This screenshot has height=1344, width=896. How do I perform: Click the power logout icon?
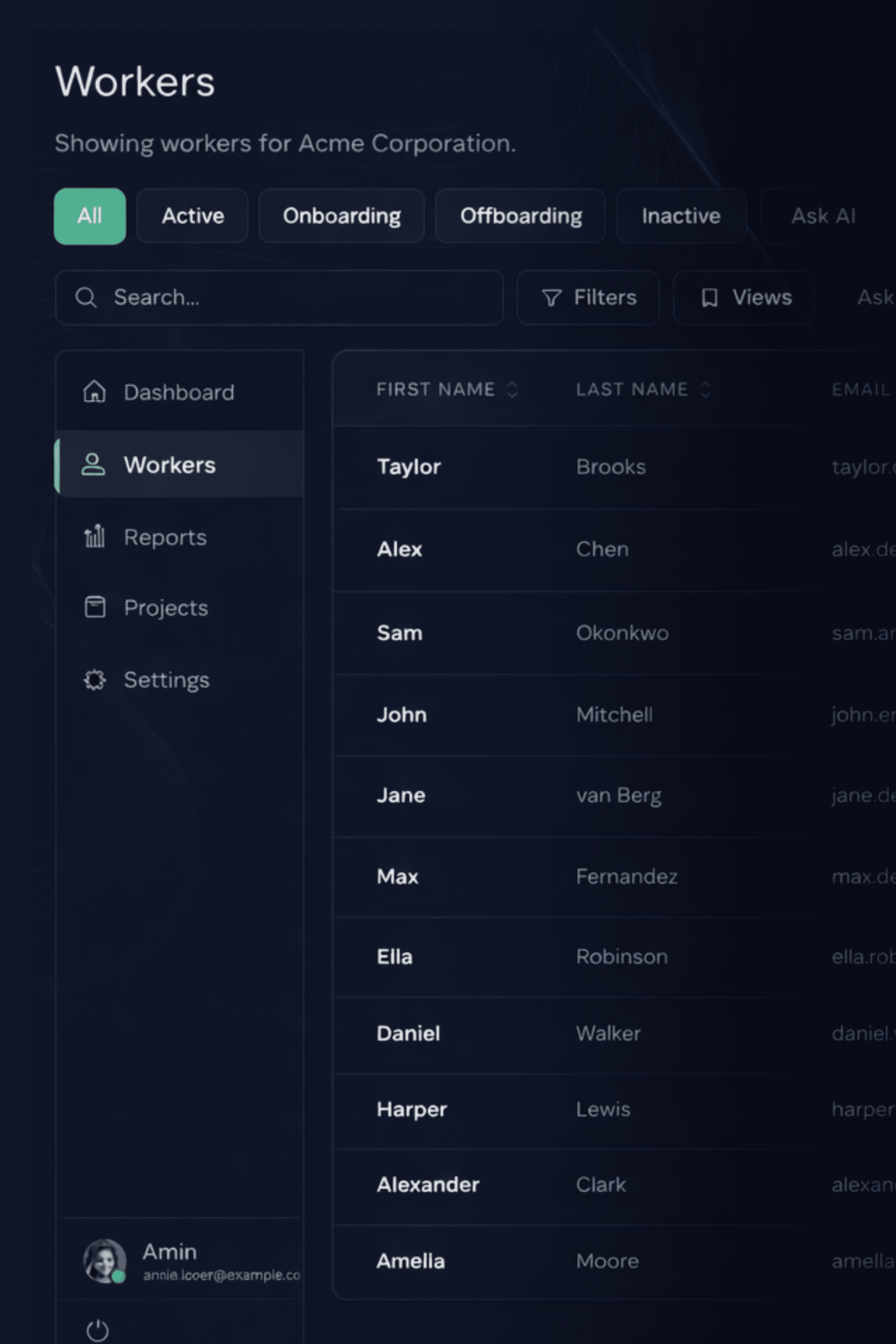click(x=97, y=1330)
